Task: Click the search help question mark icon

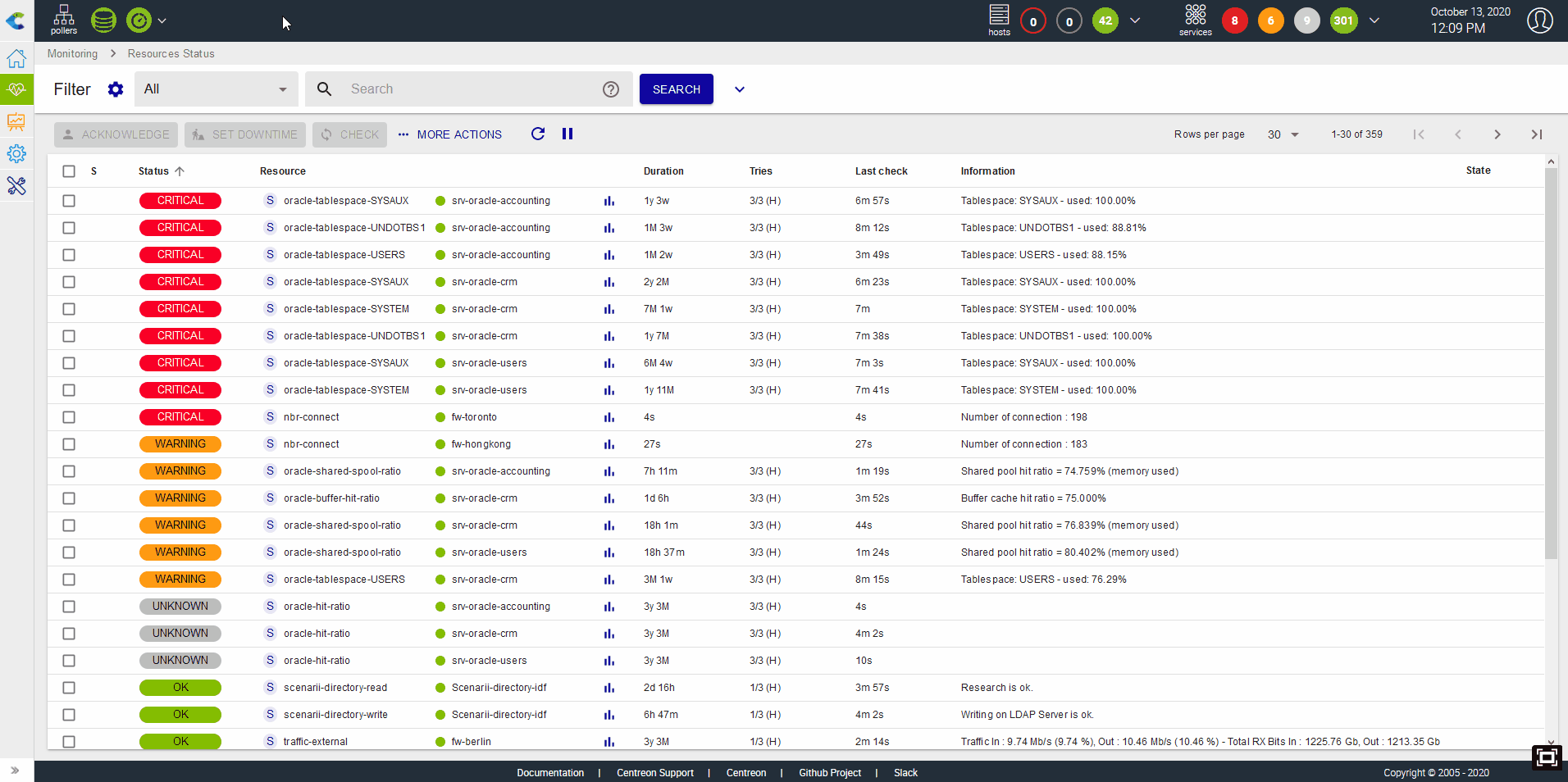Action: pos(611,89)
